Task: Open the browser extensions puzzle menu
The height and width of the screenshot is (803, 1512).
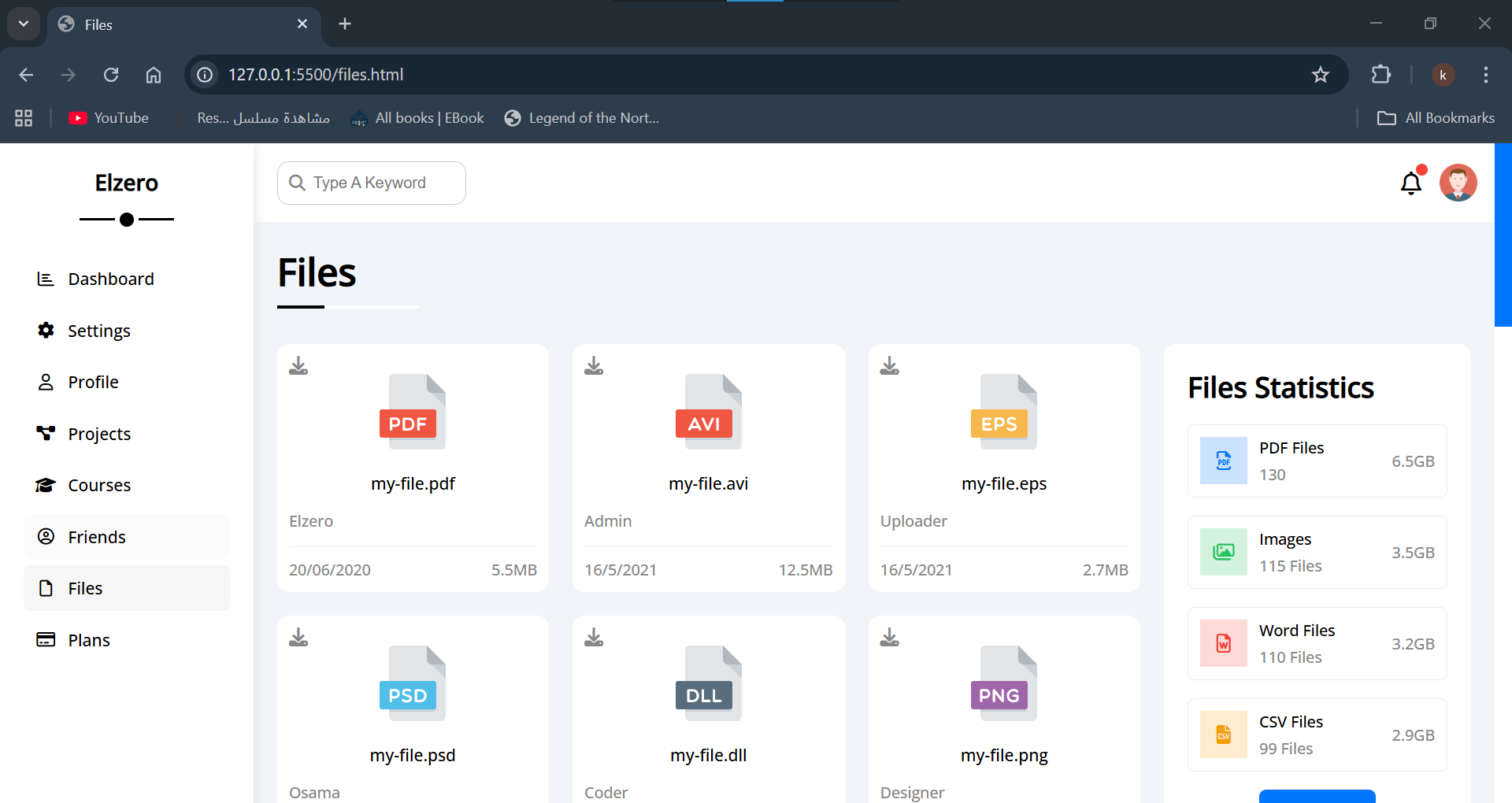Action: point(1382,74)
